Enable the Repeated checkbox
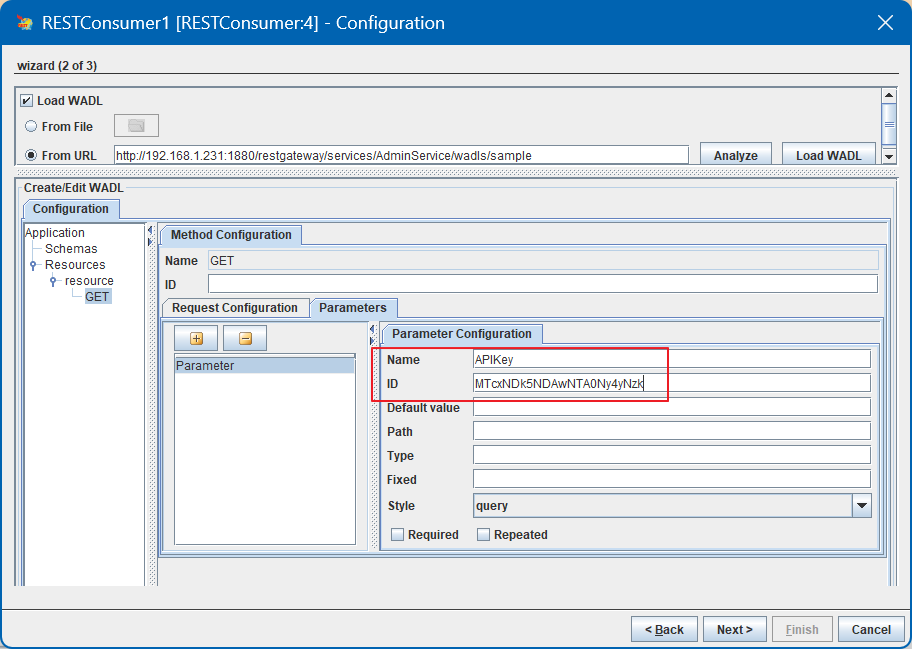Image resolution: width=912 pixels, height=649 pixels. (x=483, y=535)
